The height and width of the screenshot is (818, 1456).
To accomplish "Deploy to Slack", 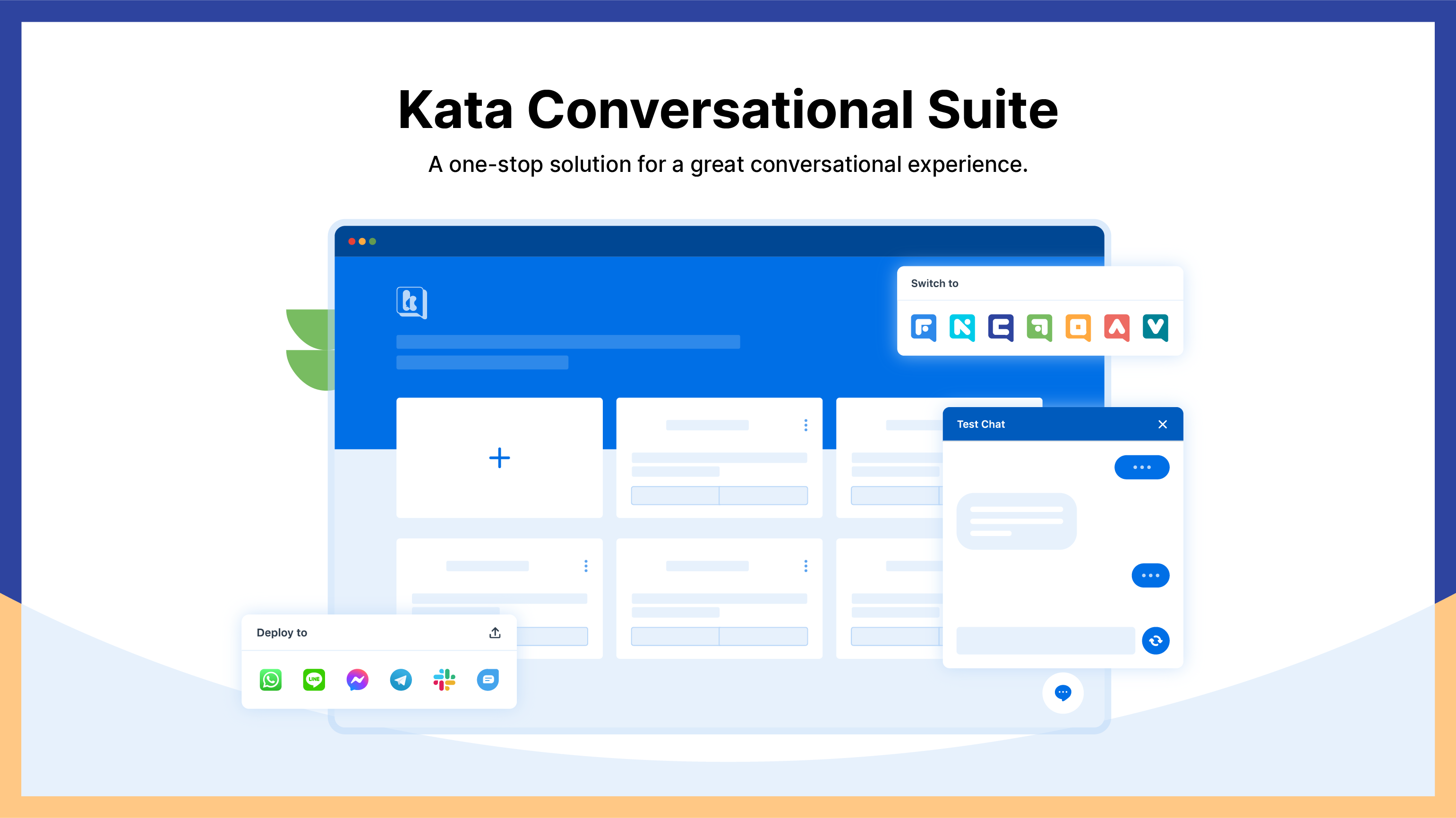I will click(x=444, y=680).
